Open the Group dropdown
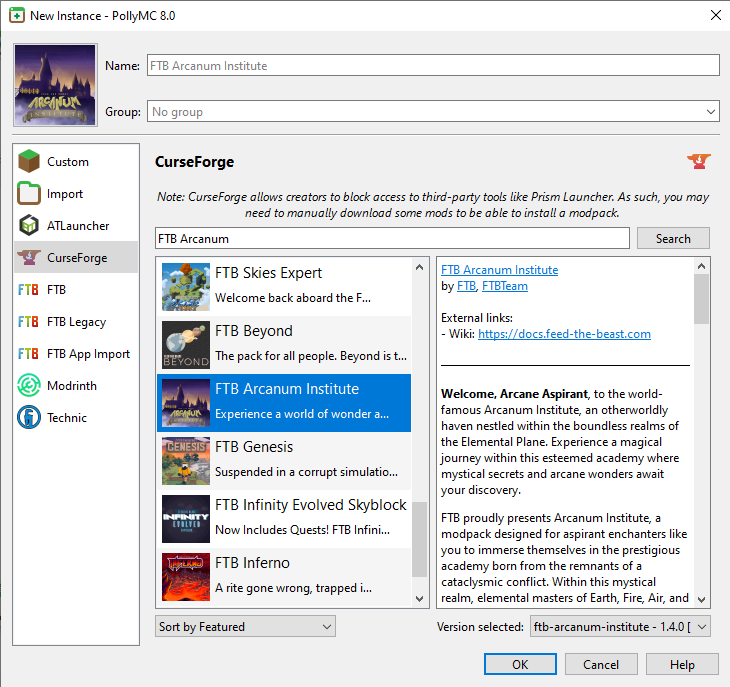Viewport: 730px width, 687px height. pyautogui.click(x=433, y=112)
